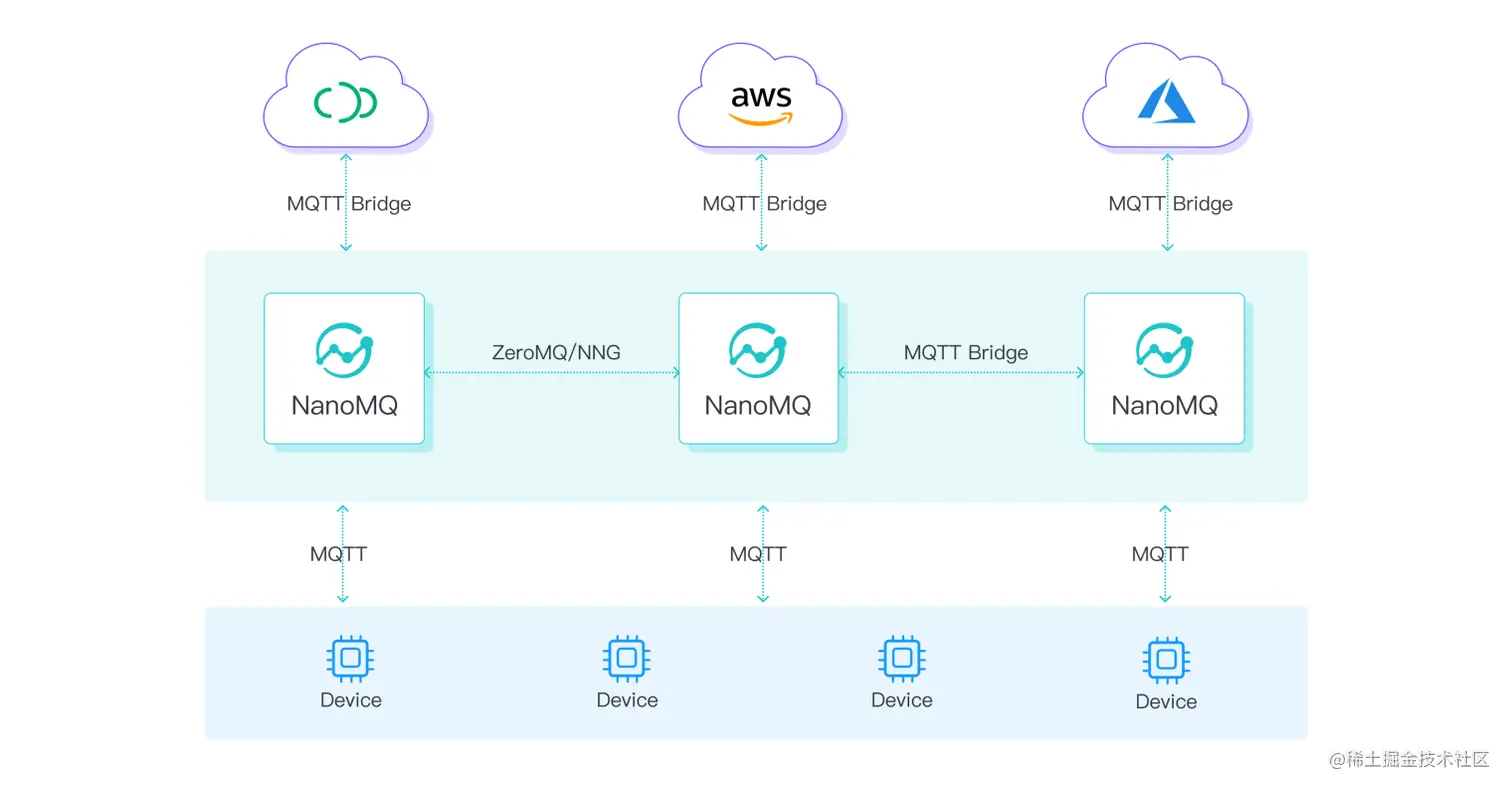Select the EMQX cloud icon

tap(346, 97)
